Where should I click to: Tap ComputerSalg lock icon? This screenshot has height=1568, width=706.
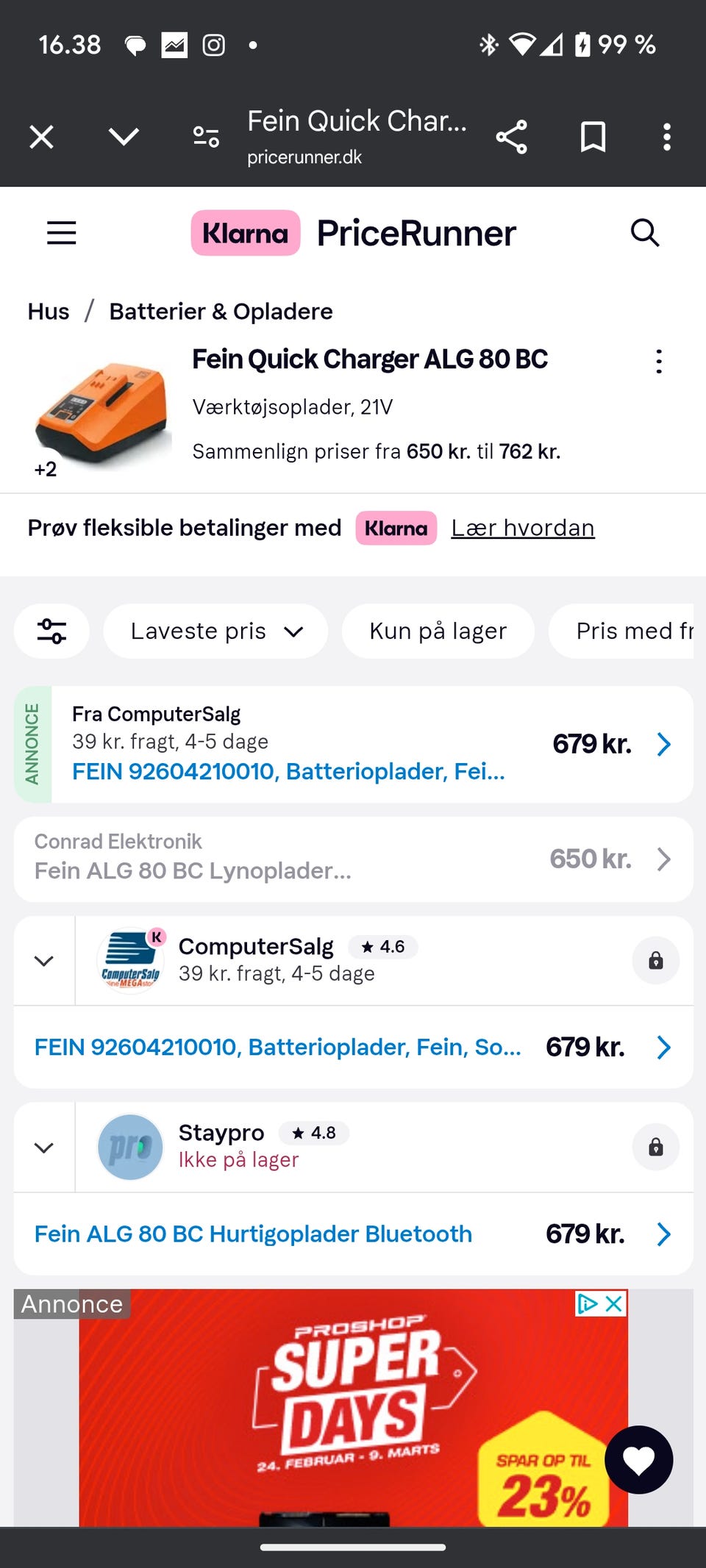[655, 960]
